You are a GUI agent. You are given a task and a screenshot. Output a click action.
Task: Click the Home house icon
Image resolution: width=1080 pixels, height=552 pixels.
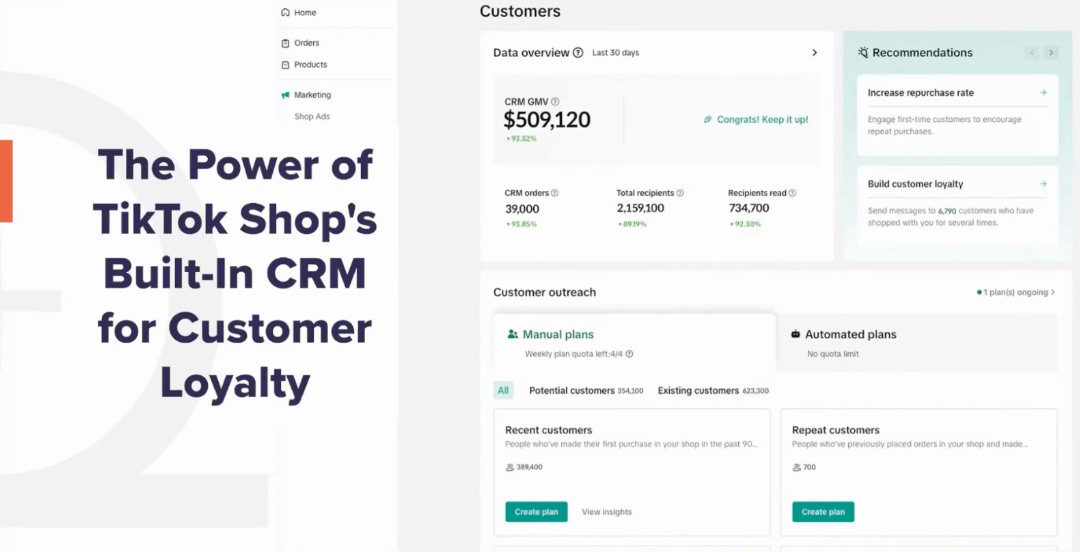(x=285, y=12)
